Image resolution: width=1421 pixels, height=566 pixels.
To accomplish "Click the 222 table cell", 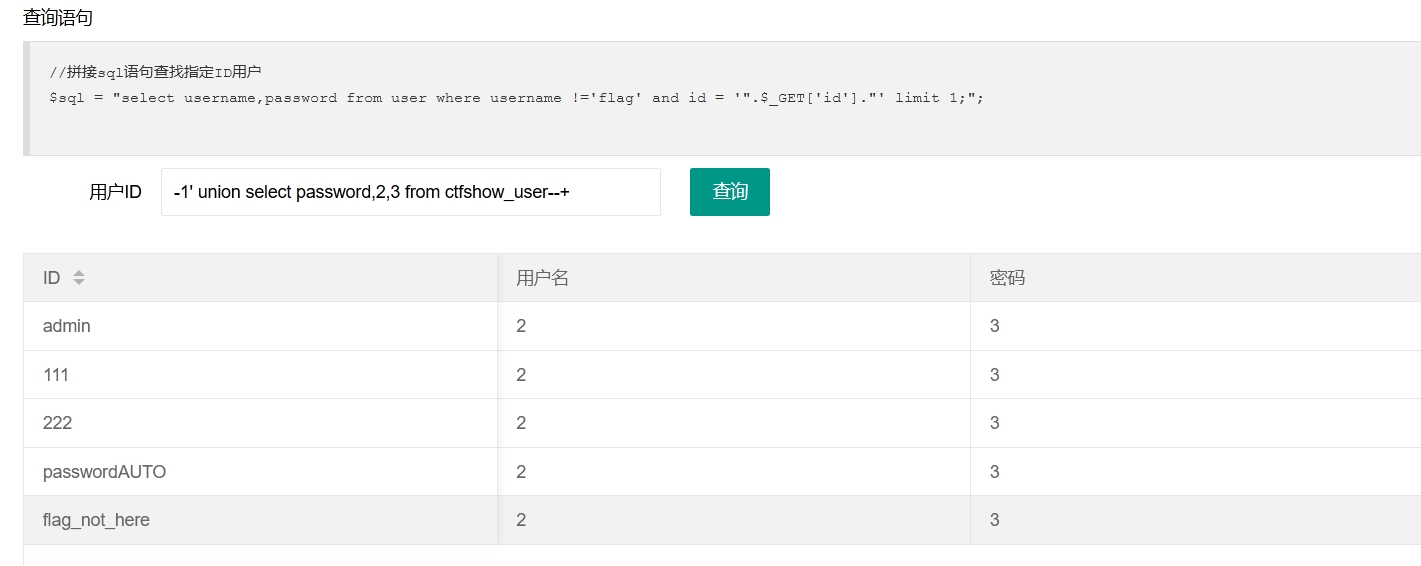I will coord(260,423).
